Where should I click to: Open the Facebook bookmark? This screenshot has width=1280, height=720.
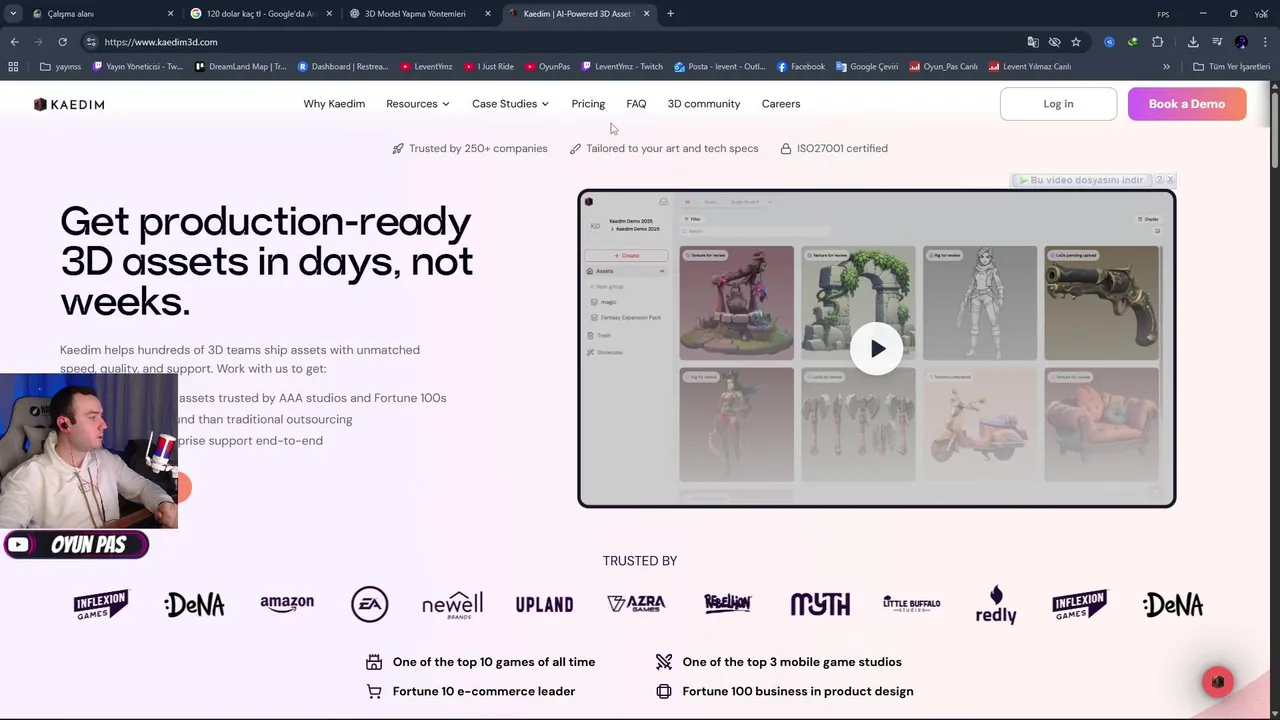coord(800,67)
